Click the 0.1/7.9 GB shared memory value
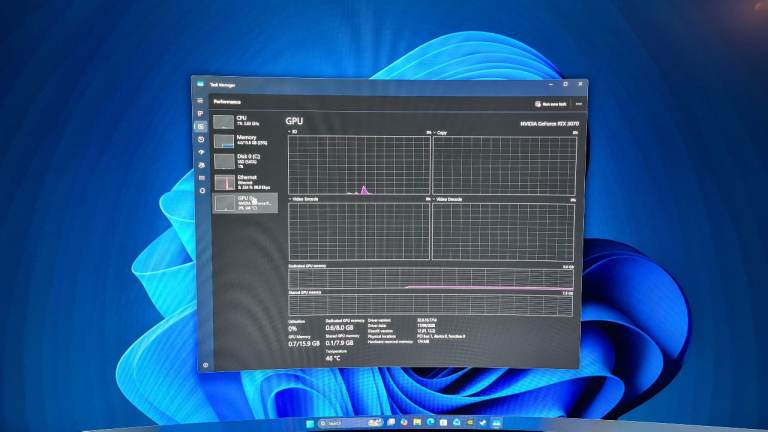The image size is (768, 432). pos(339,343)
